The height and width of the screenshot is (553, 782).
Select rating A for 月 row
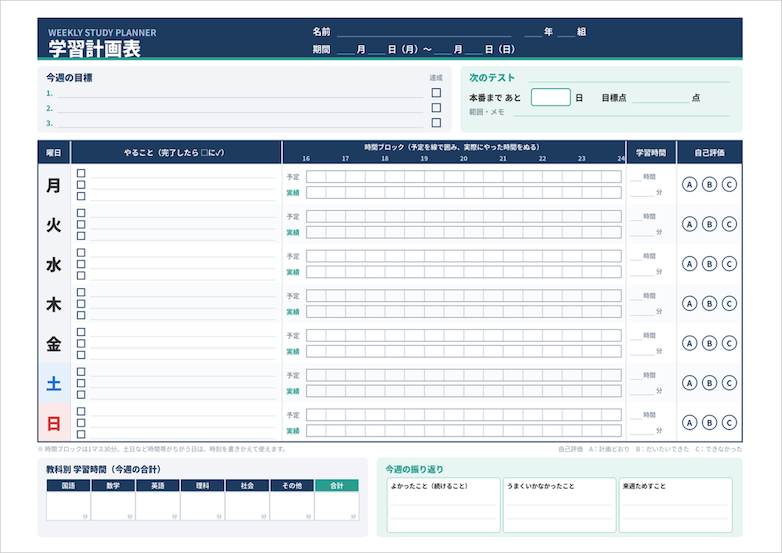(689, 184)
